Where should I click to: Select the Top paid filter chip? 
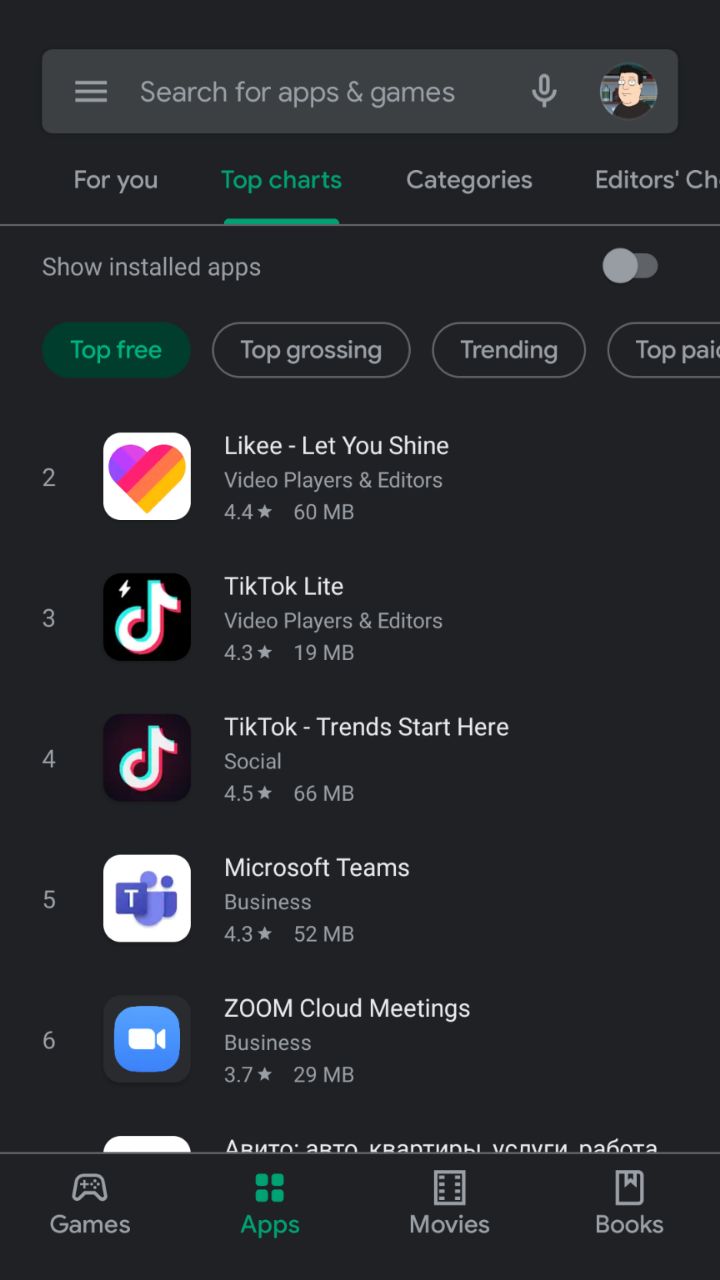[x=664, y=350]
